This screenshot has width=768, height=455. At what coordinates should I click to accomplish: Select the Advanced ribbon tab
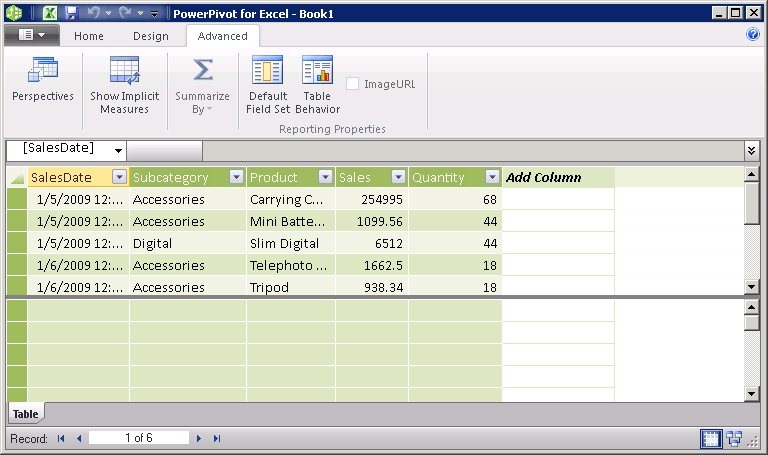[223, 36]
